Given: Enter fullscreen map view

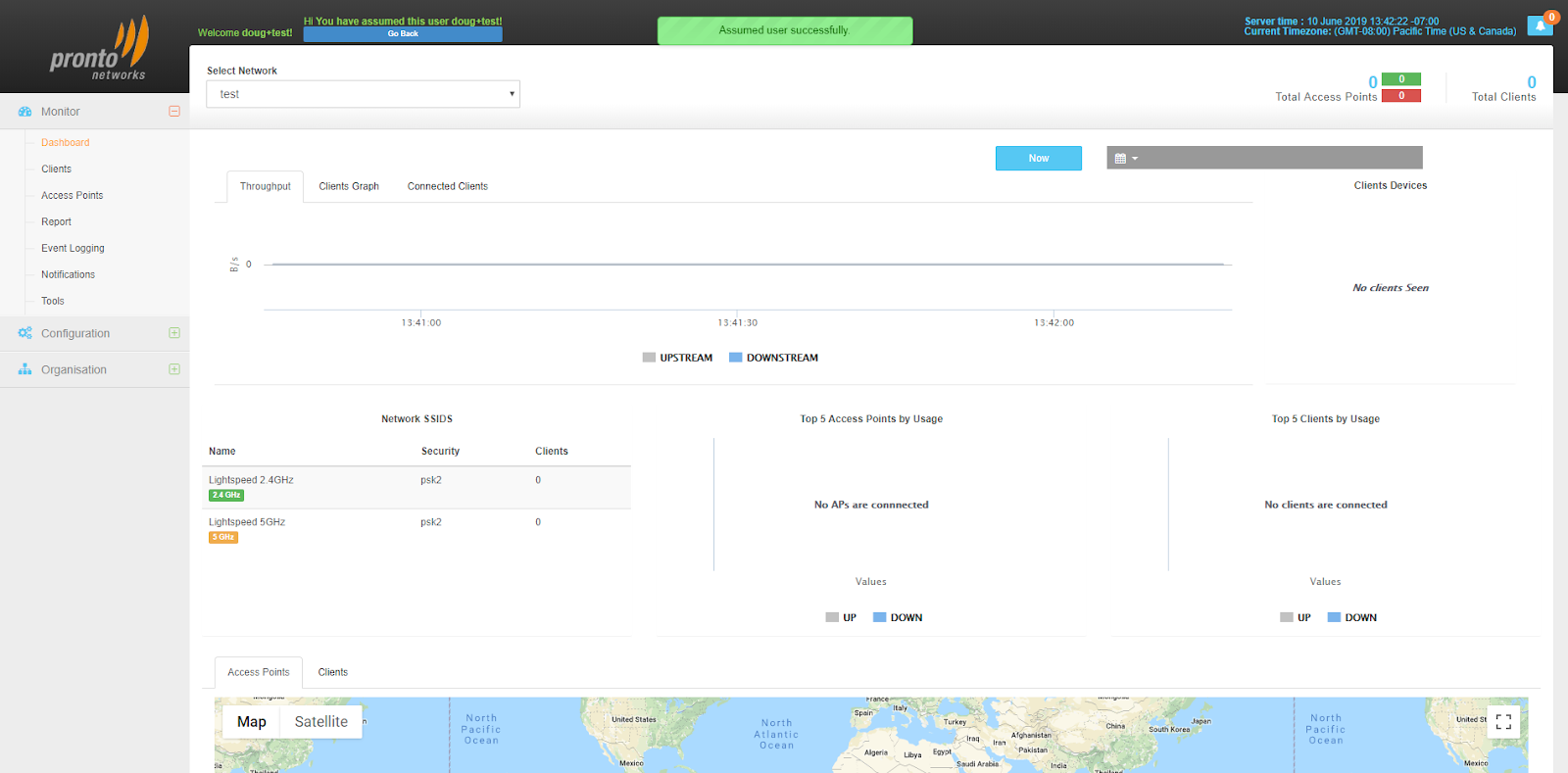Looking at the screenshot, I should click(1503, 722).
